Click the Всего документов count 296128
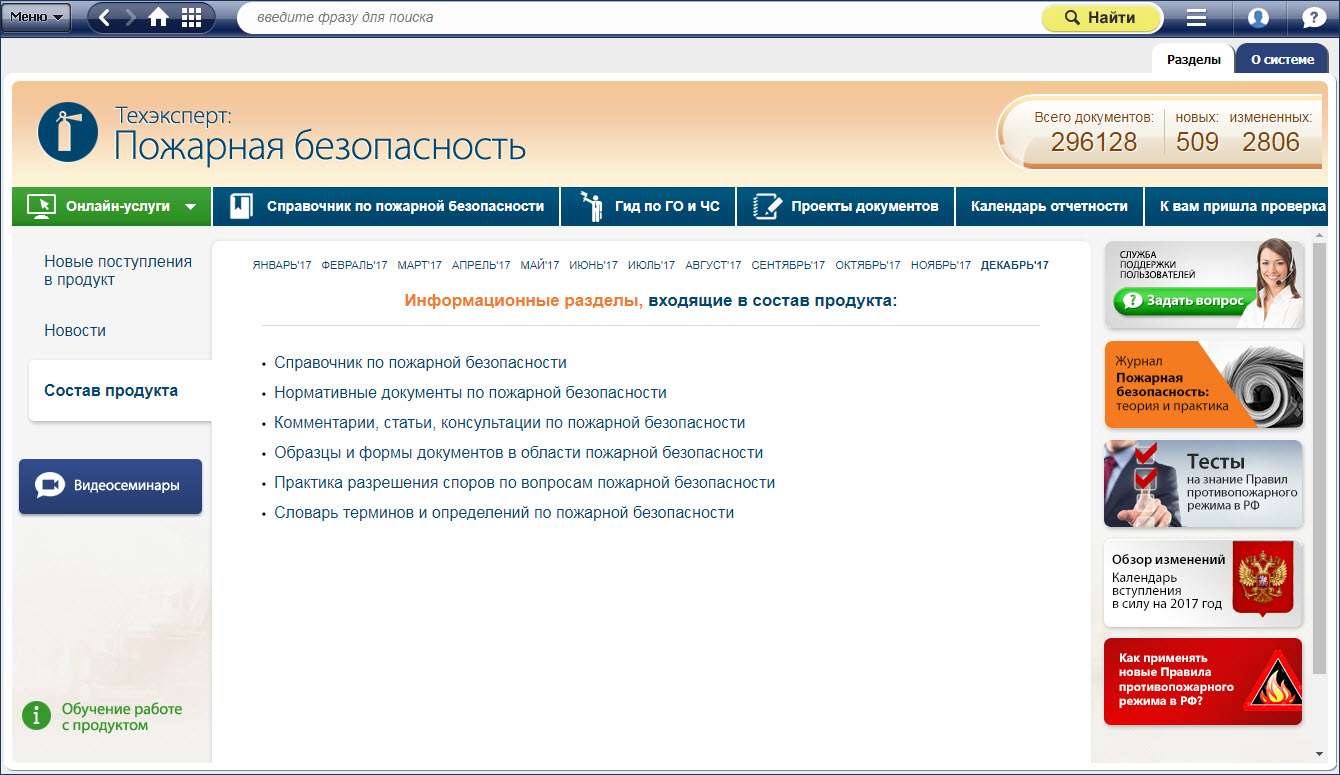This screenshot has width=1340, height=775. click(x=1094, y=142)
